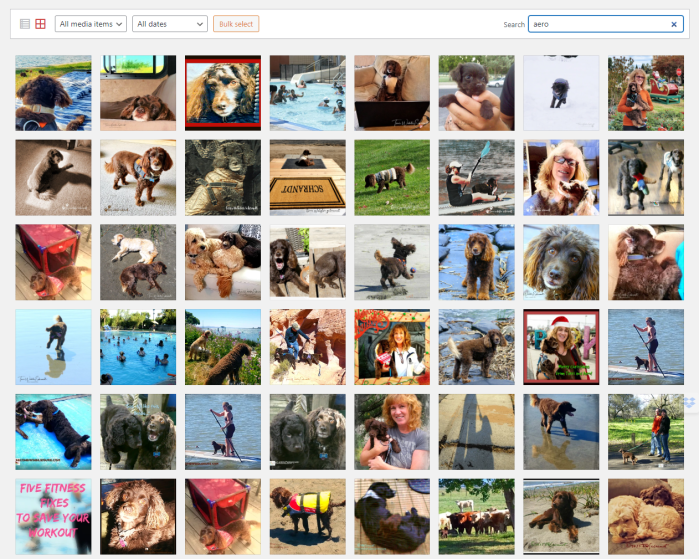The width and height of the screenshot is (699, 559).
Task: Expand the All dates filter
Action: 169,23
